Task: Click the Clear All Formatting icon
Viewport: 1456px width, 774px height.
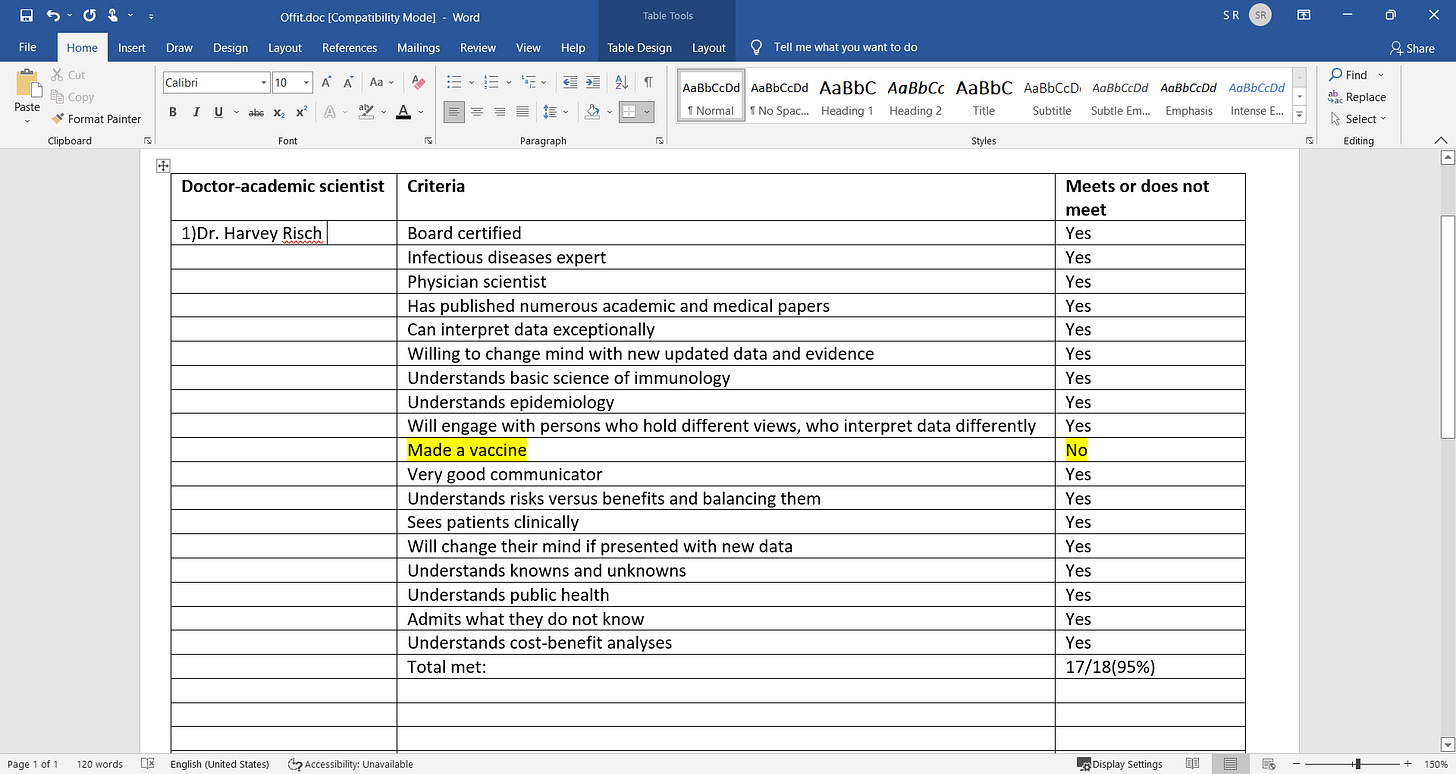Action: tap(418, 82)
